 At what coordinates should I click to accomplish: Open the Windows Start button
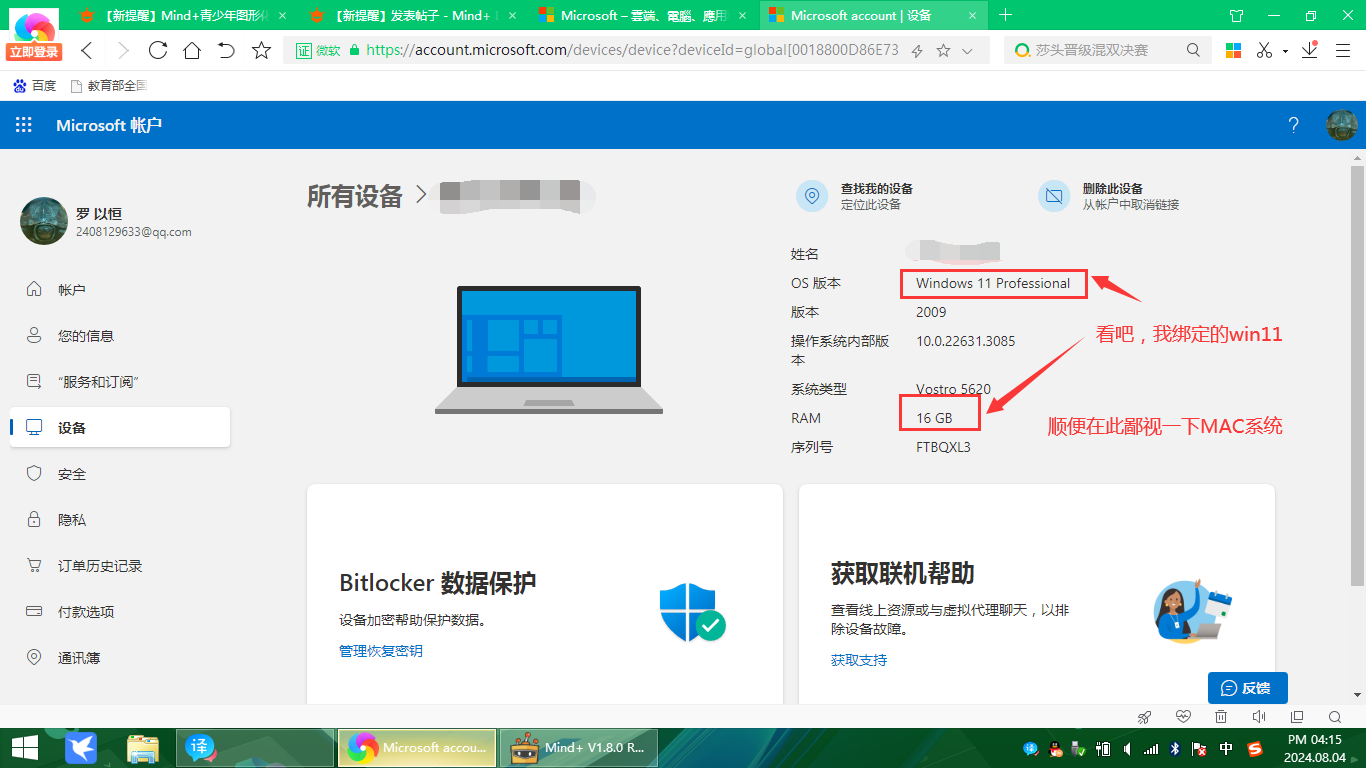pos(25,747)
